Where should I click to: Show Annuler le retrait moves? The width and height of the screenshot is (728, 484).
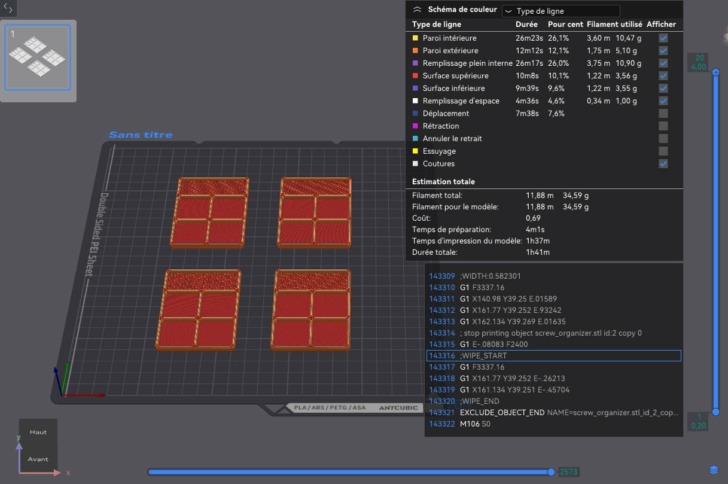[x=663, y=138]
